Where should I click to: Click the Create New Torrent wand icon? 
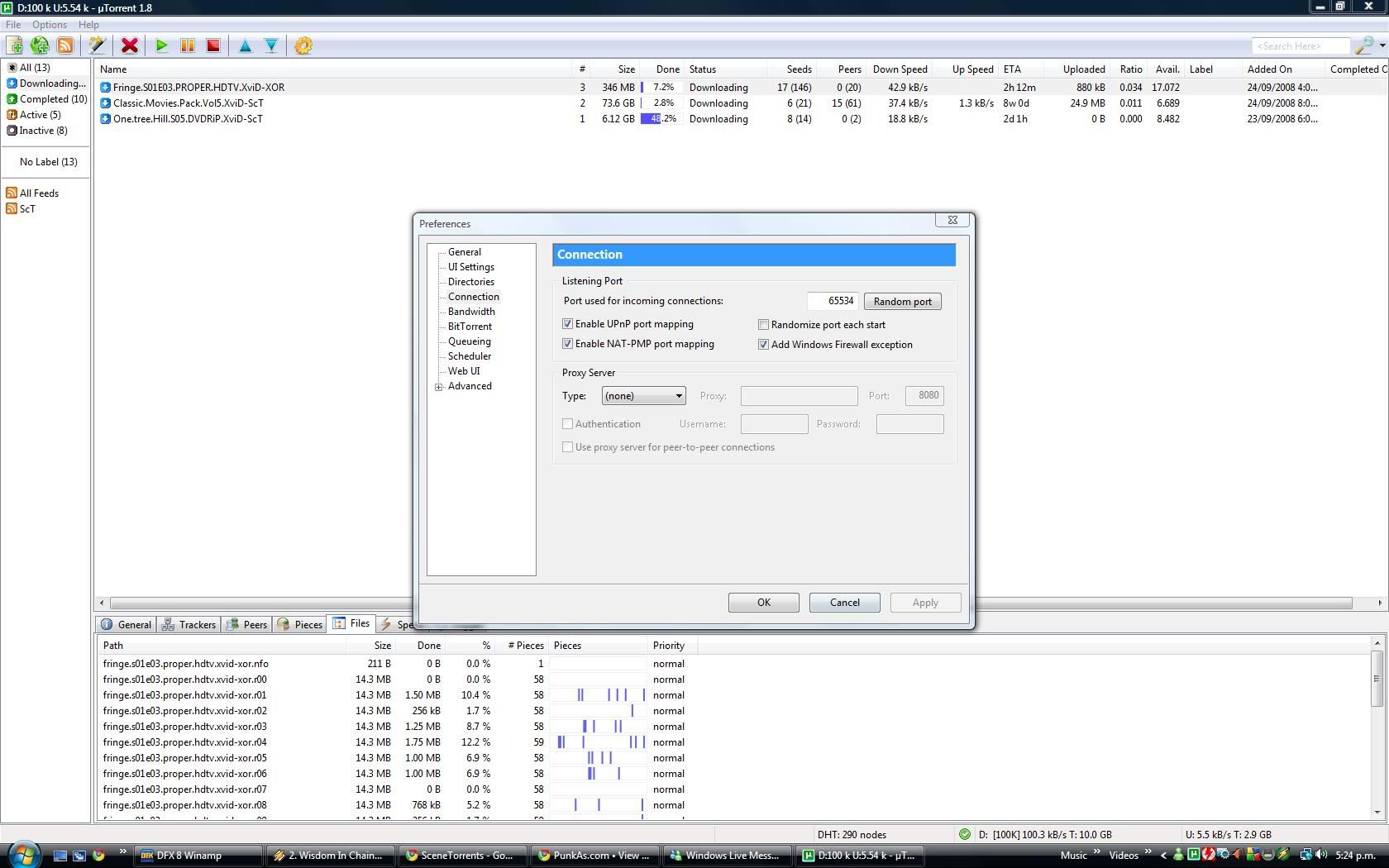(x=98, y=46)
